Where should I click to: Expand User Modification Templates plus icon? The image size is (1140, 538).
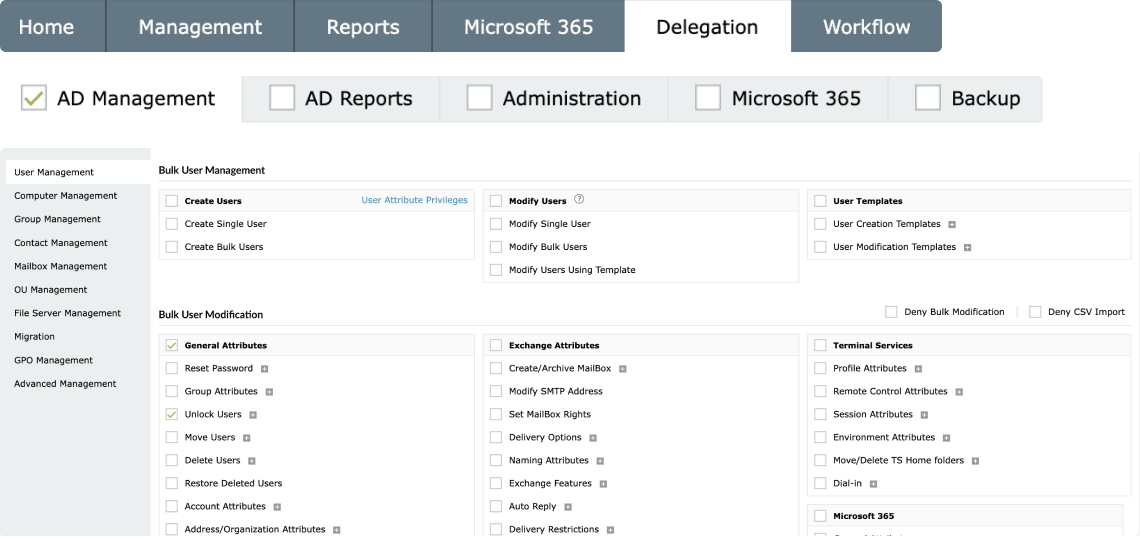tap(967, 247)
